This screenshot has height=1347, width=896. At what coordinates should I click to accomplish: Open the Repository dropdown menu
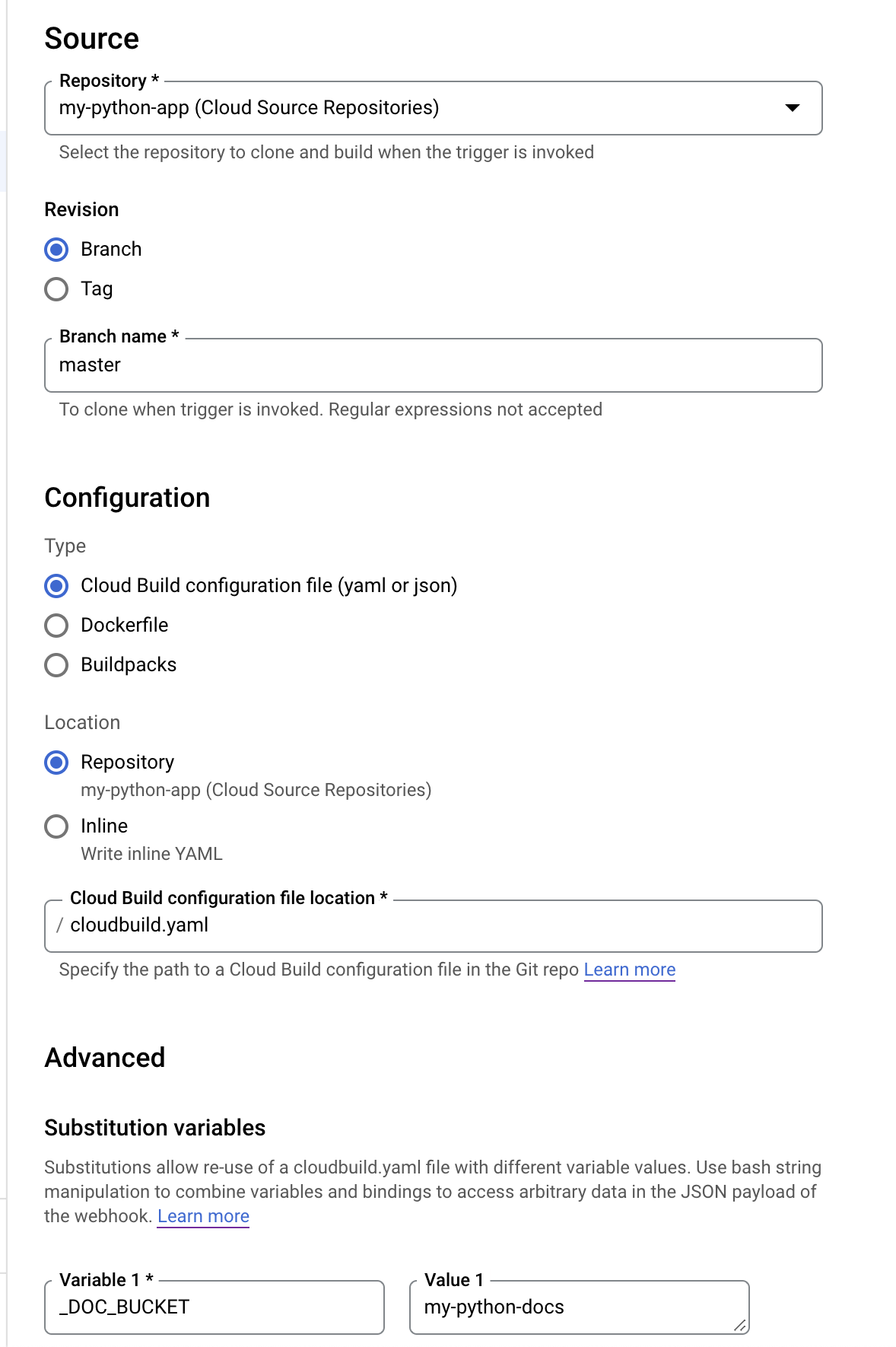[x=434, y=107]
